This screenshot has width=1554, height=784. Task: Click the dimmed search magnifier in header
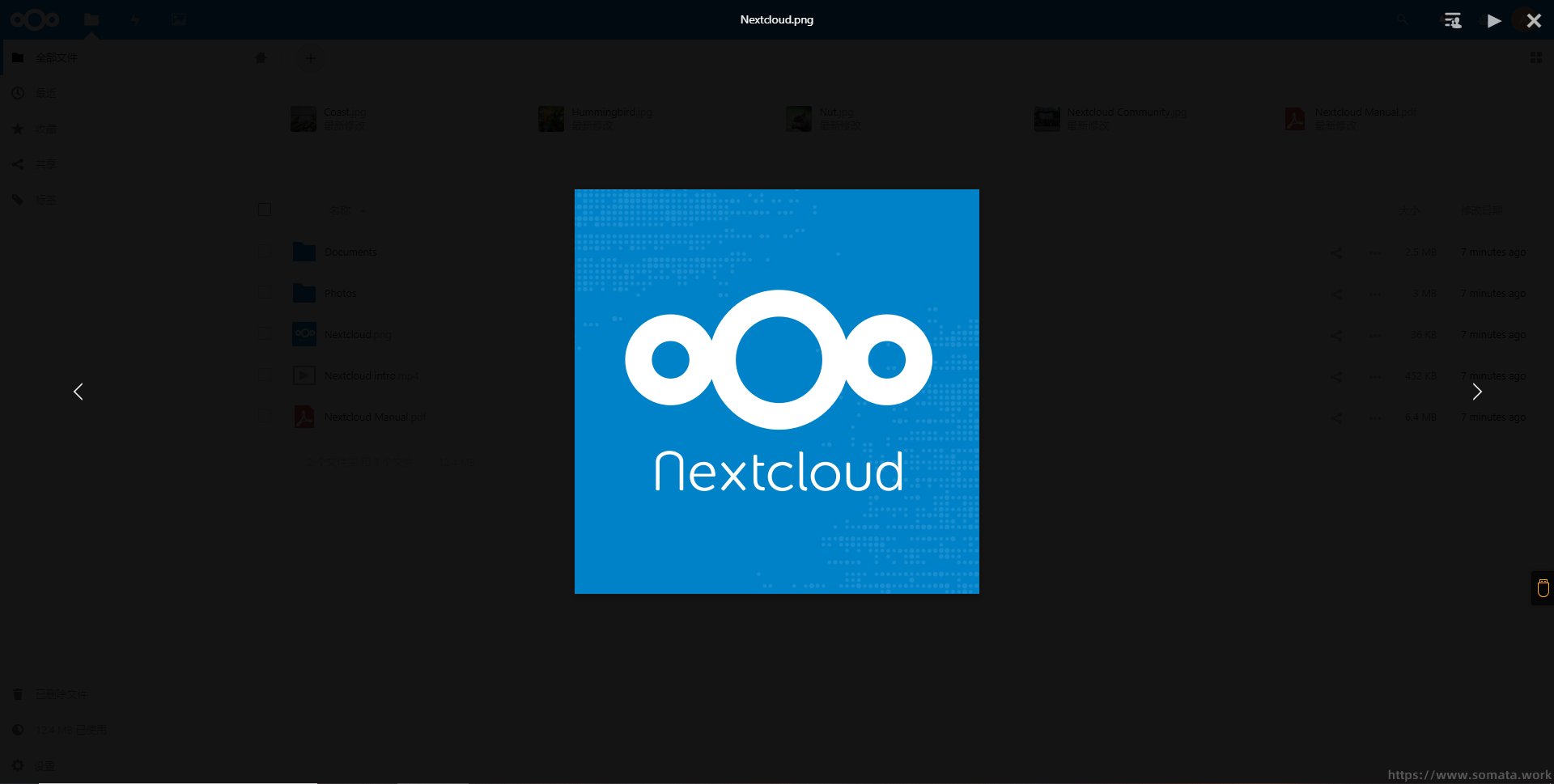pos(1403,19)
